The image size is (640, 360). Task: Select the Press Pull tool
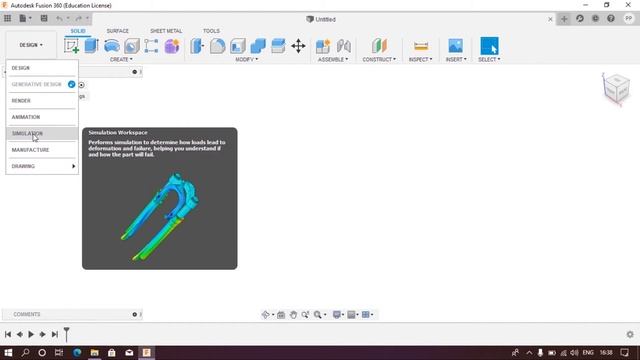click(197, 46)
